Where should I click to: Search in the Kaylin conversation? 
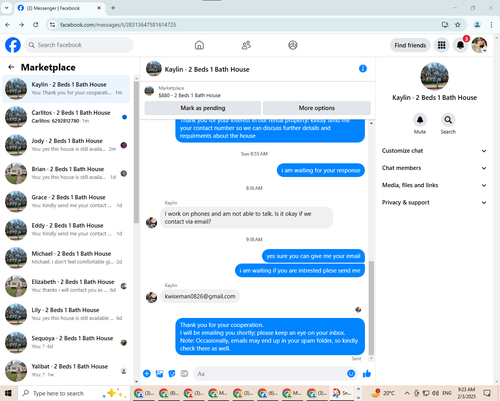[448, 120]
